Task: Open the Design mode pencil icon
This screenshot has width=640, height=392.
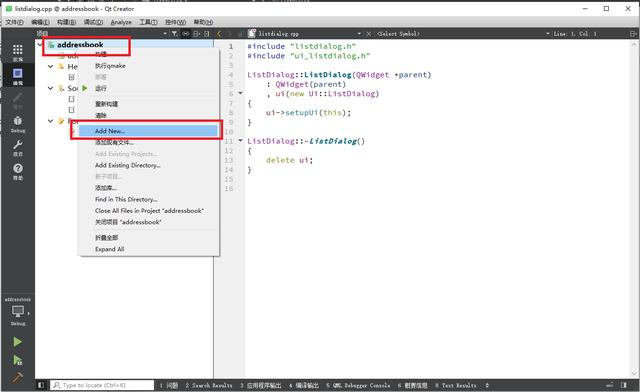Action: [18, 99]
